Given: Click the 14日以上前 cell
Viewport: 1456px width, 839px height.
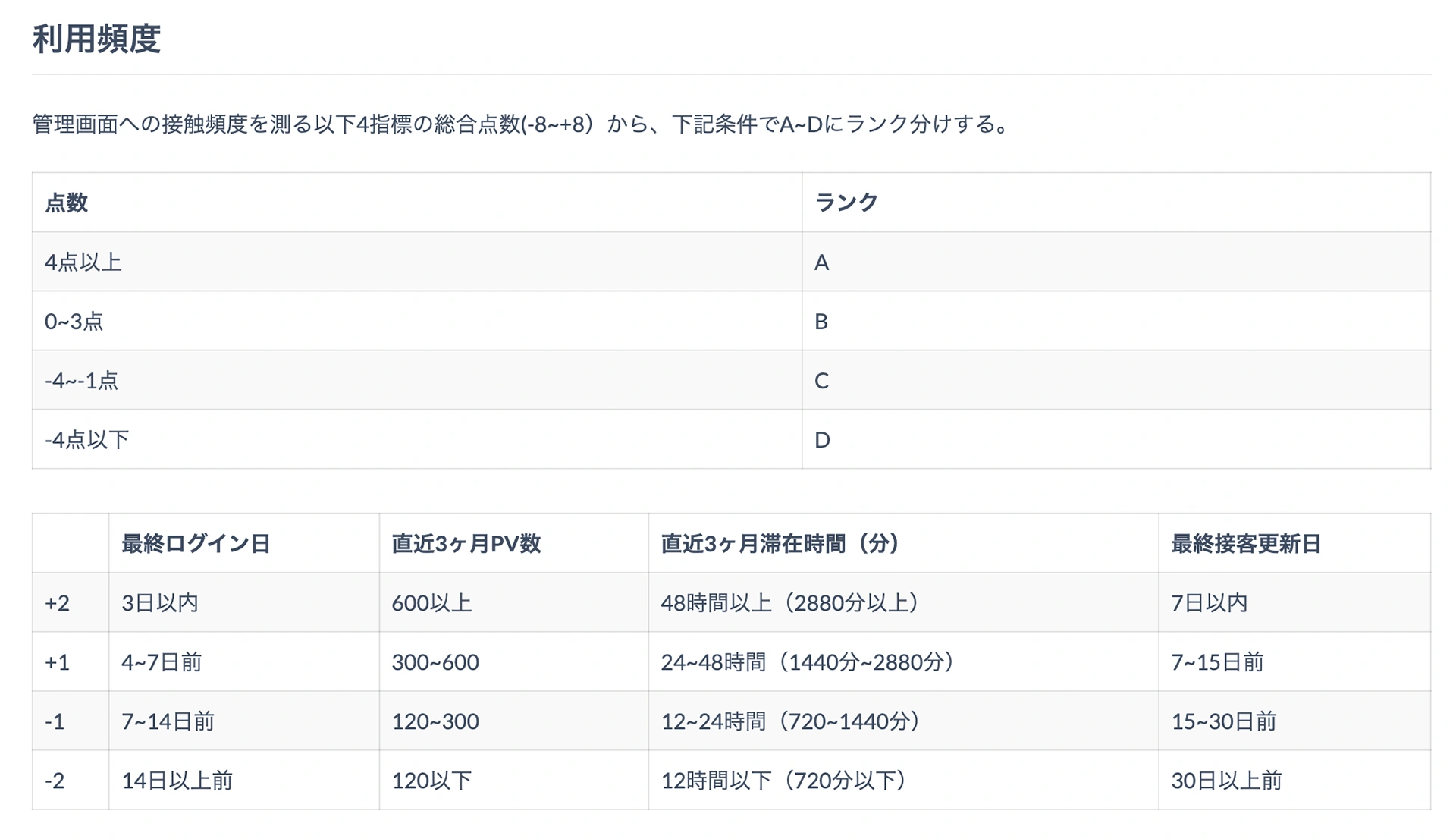Looking at the screenshot, I should pyautogui.click(x=244, y=780).
